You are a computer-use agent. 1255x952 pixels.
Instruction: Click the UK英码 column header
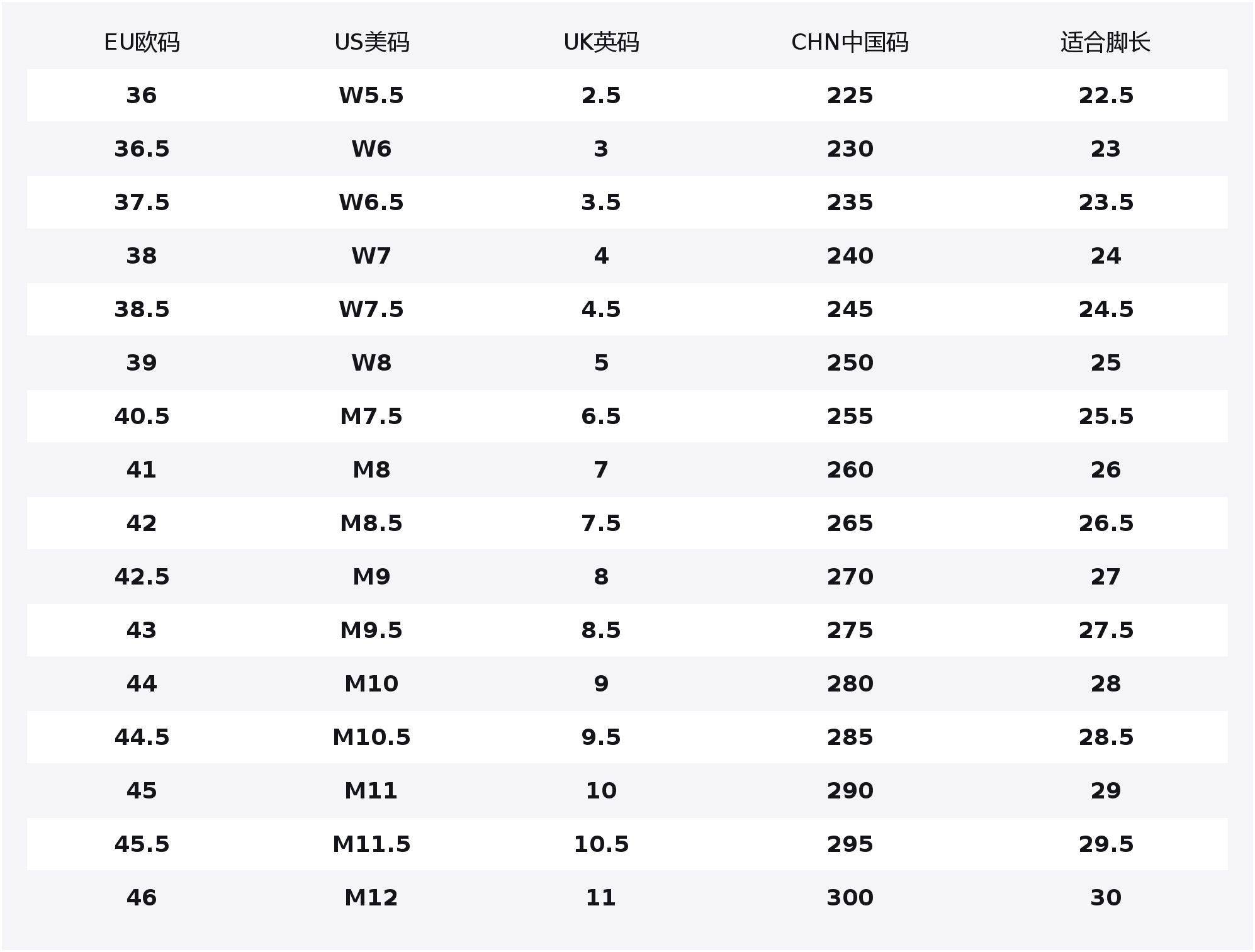click(x=601, y=42)
